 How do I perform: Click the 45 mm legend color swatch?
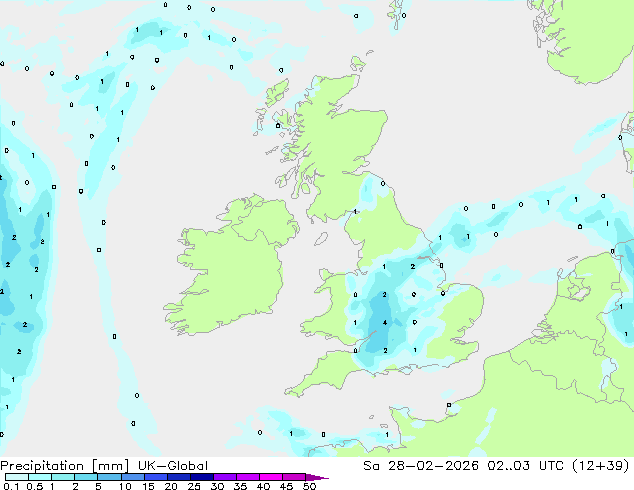(x=293, y=477)
